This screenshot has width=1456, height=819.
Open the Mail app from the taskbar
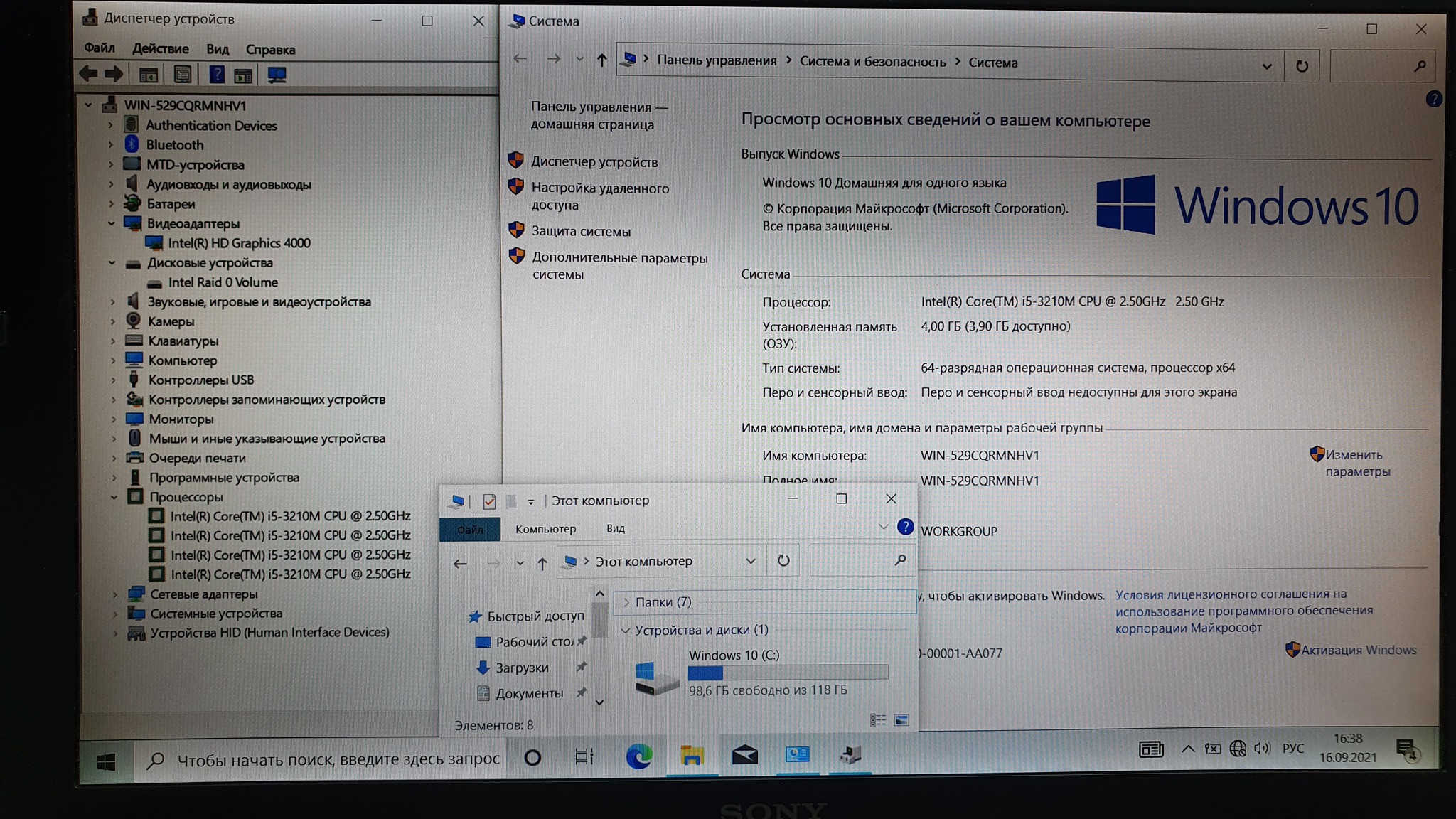point(744,756)
